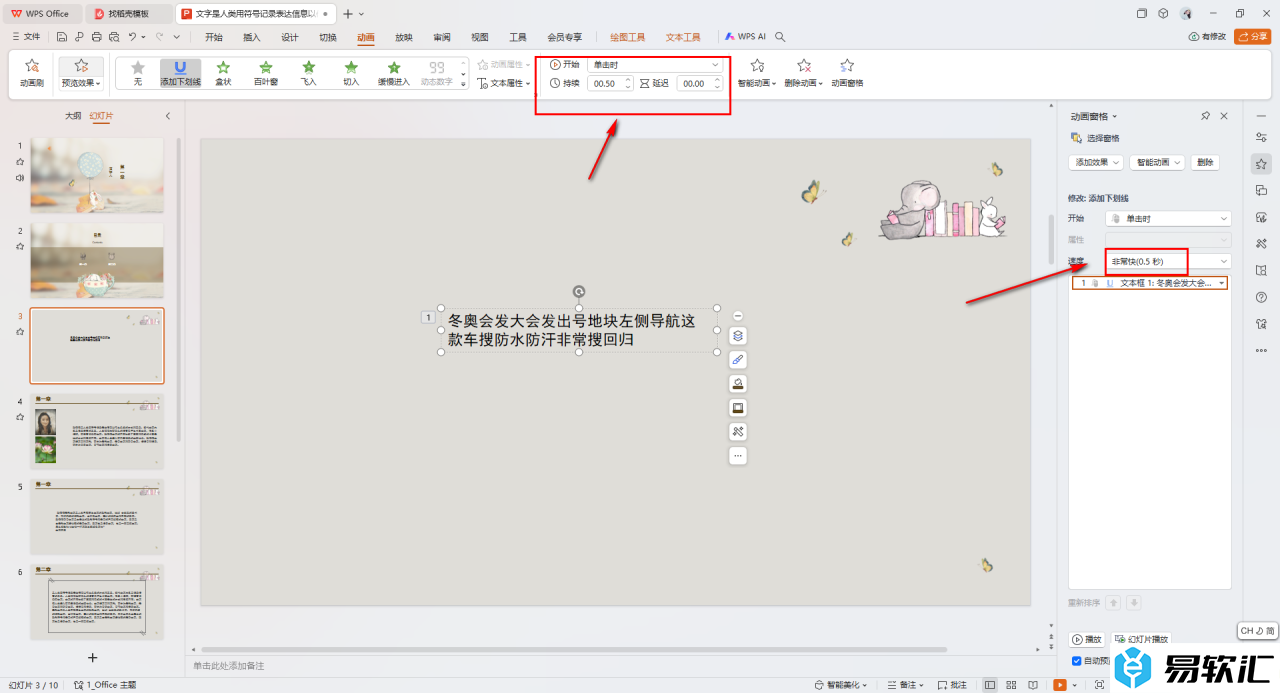Click the 幻灯片播放 slideshow play button
This screenshot has height=693, width=1280.
pos(1140,639)
